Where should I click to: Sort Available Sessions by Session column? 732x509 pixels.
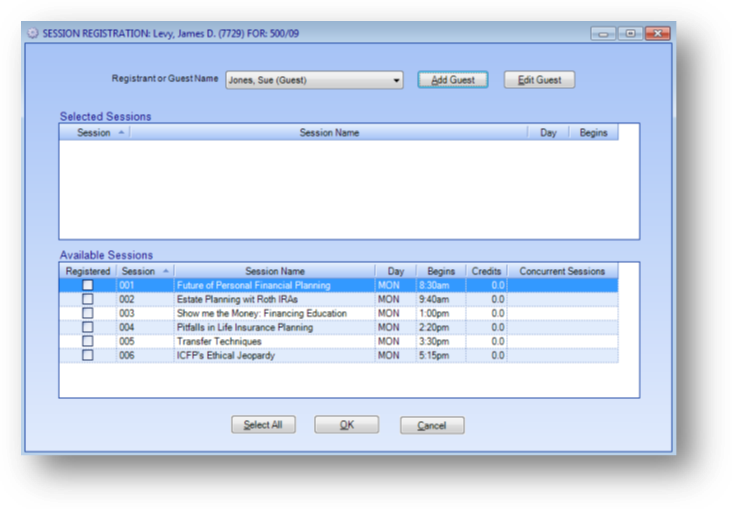[x=145, y=271]
